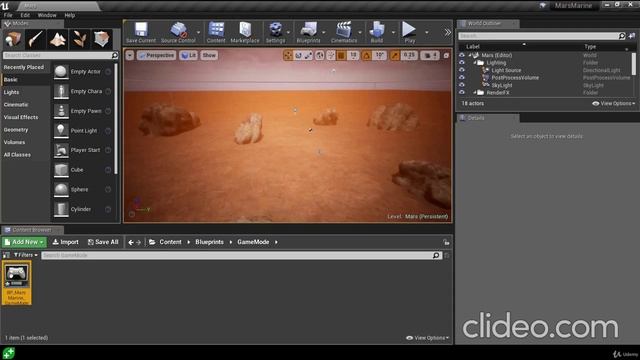
Task: Open World Outliner View Options dropdown
Action: coord(613,104)
